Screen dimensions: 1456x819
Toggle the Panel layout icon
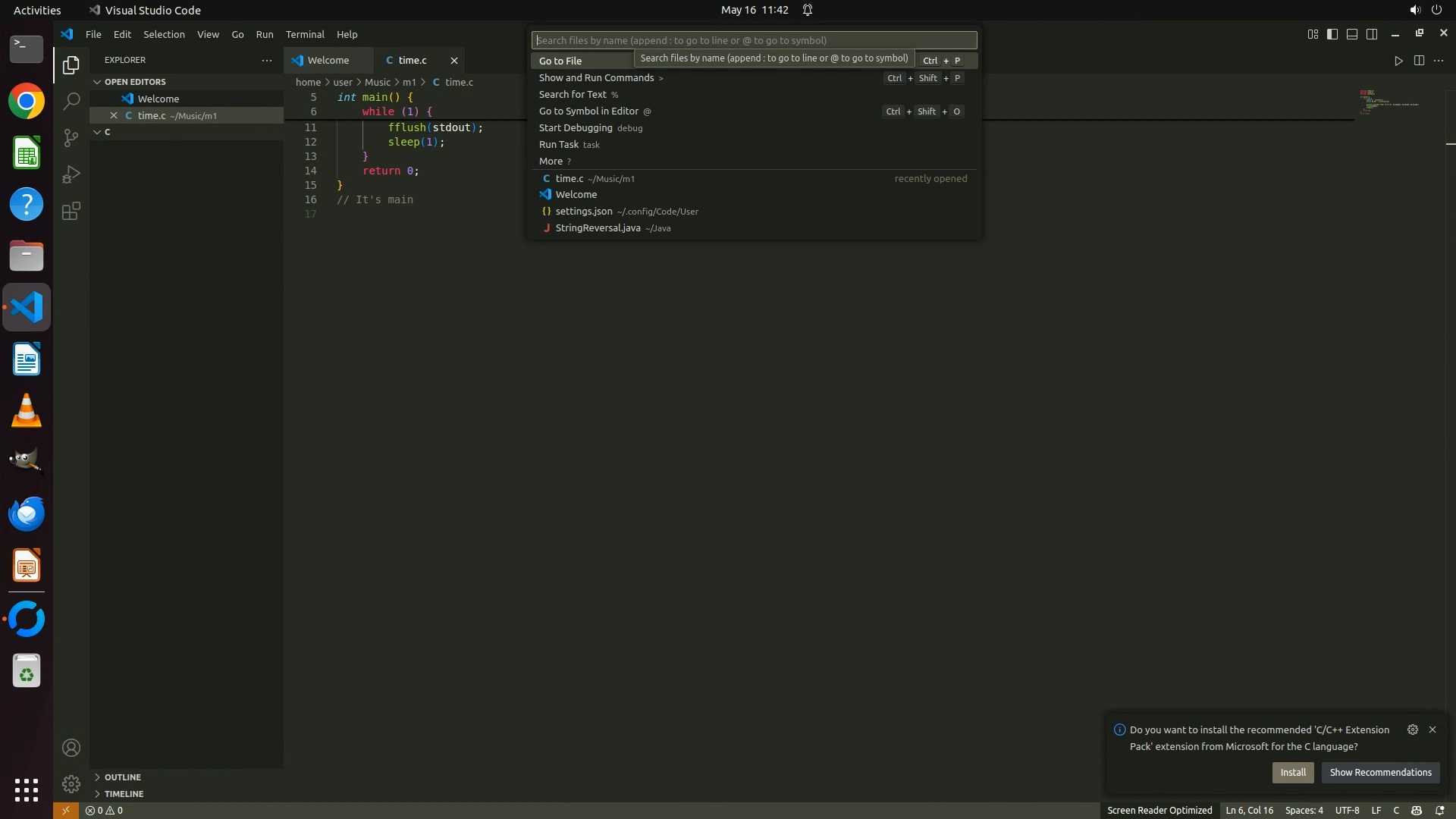pyautogui.click(x=1352, y=34)
